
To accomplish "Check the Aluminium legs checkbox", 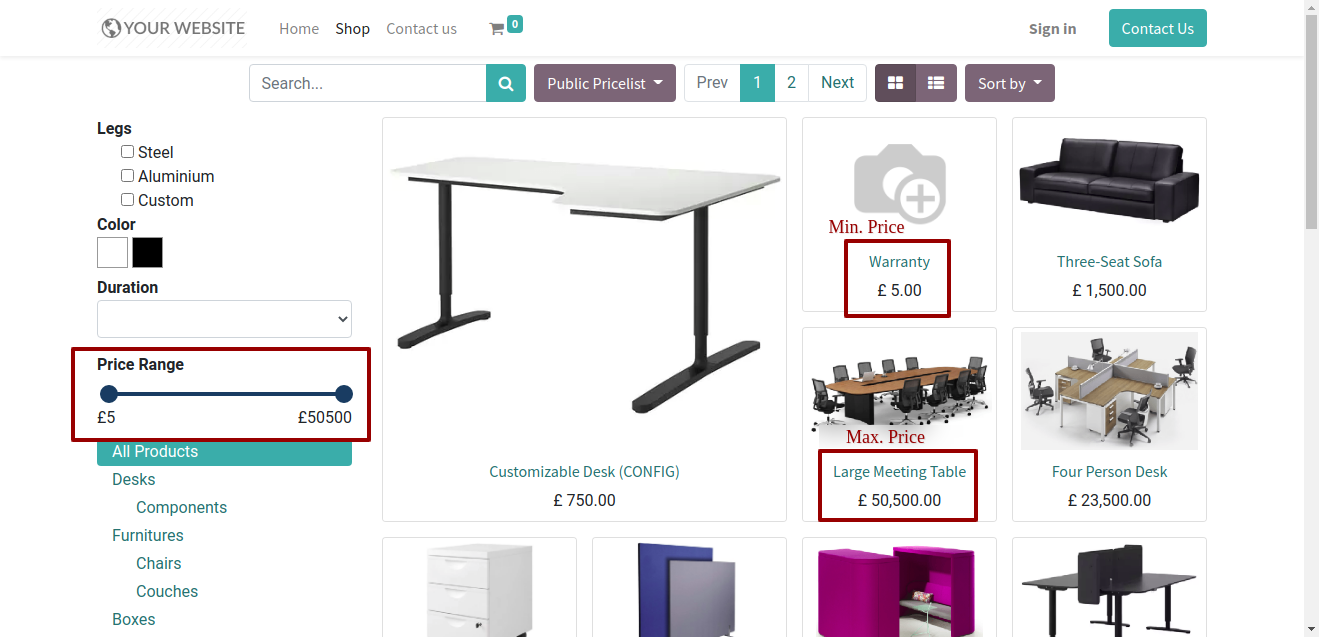I will click(127, 176).
